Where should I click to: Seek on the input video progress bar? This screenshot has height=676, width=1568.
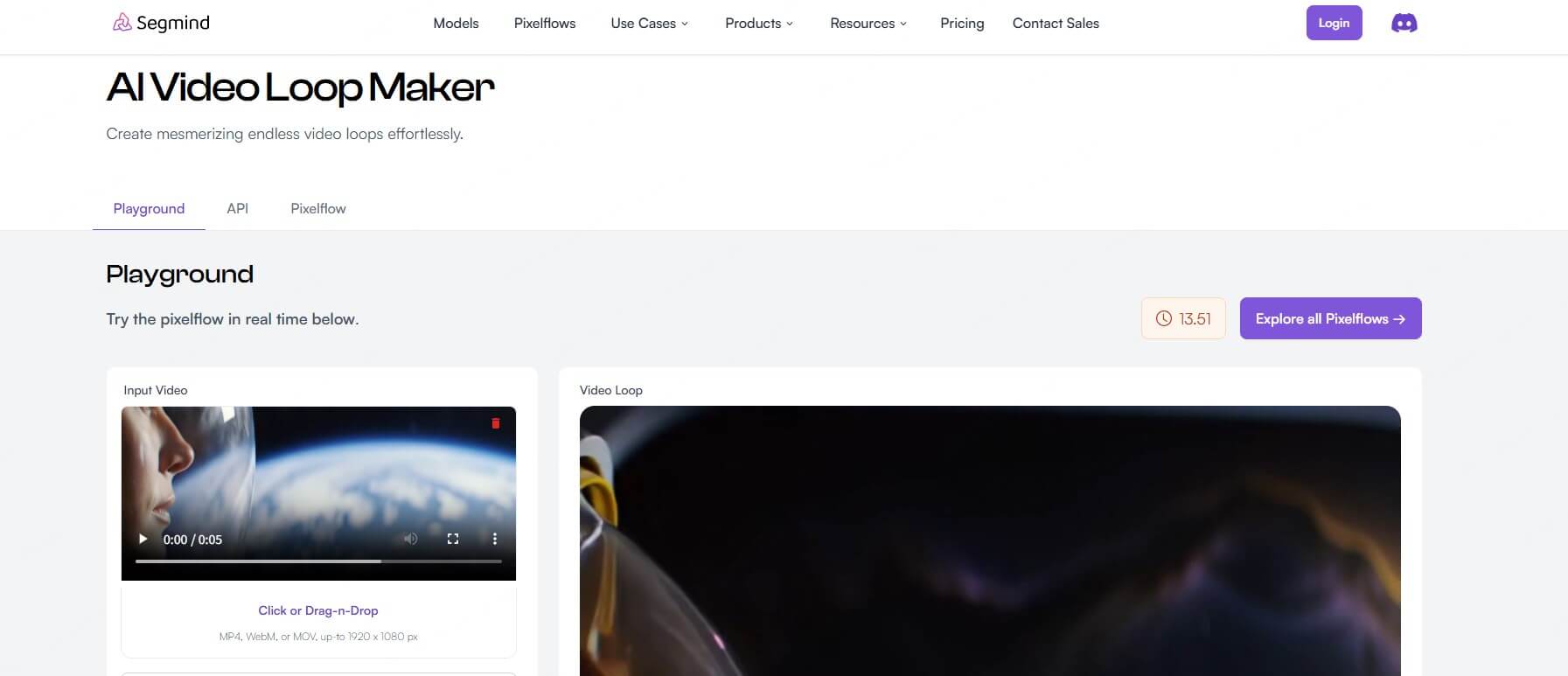pyautogui.click(x=318, y=561)
